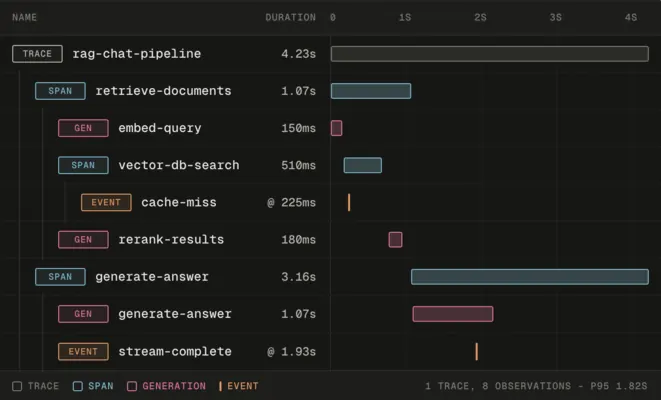Screen dimensions: 661x400
Task: Click the 4S timeline axis label
Action: [631, 18]
